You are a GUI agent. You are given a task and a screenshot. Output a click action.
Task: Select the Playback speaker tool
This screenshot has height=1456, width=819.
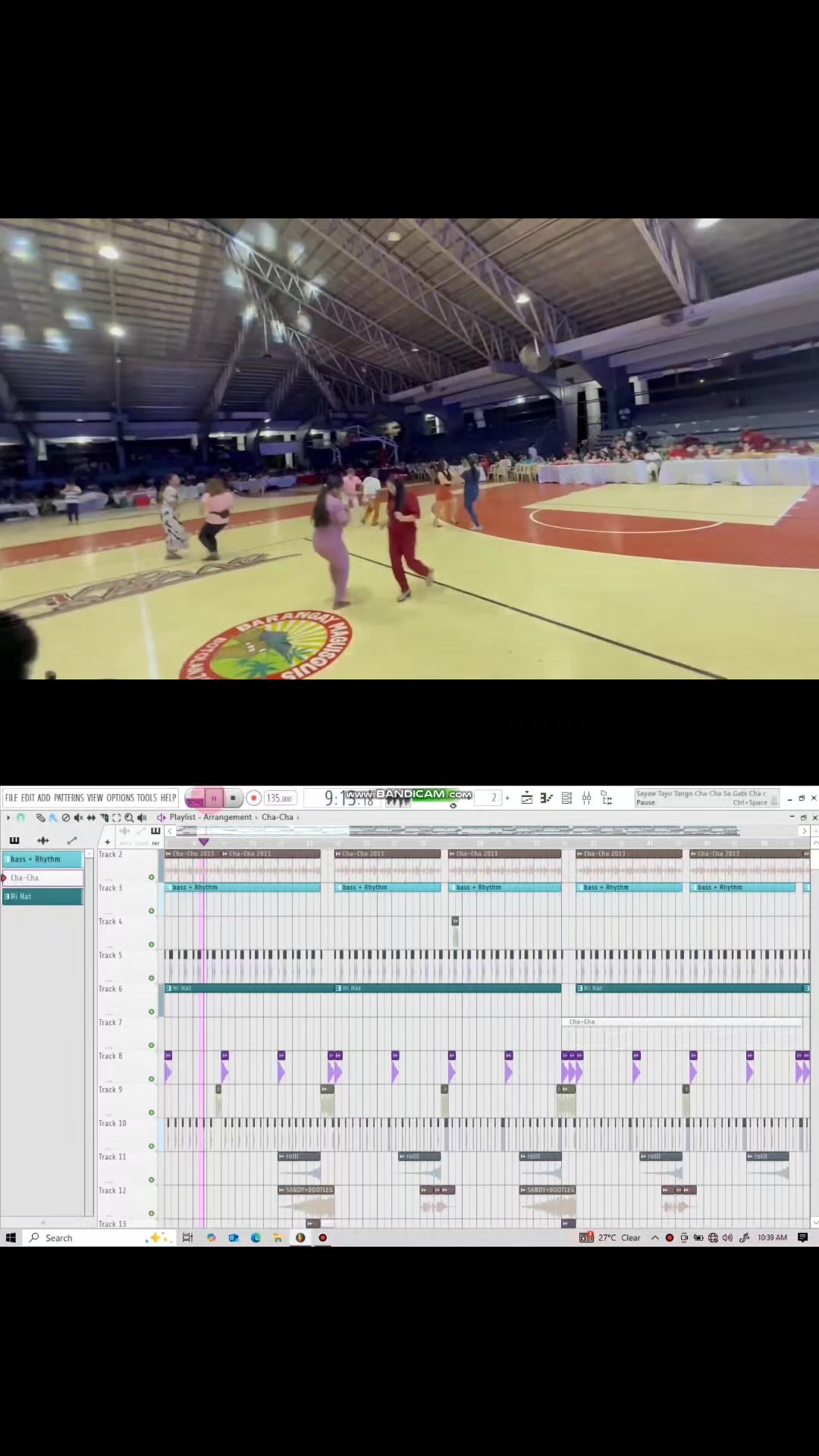point(142,817)
